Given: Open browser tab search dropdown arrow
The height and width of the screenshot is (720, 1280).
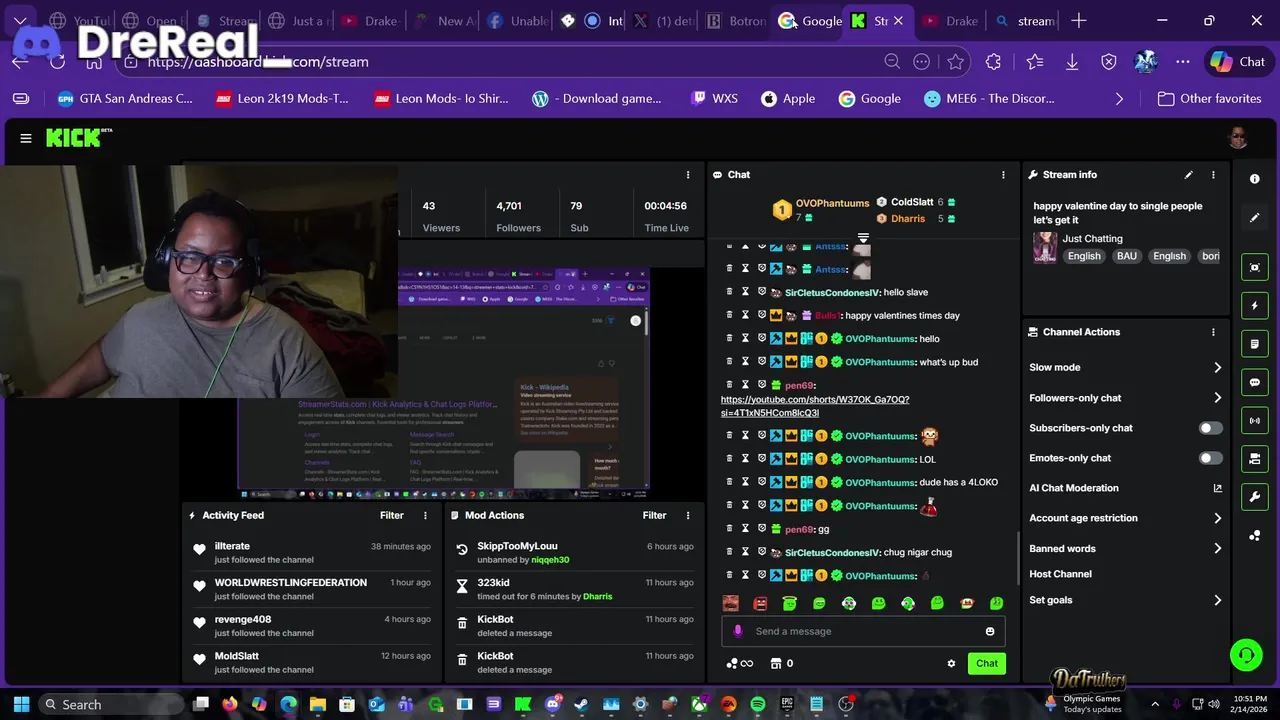Looking at the screenshot, I should point(20,21).
